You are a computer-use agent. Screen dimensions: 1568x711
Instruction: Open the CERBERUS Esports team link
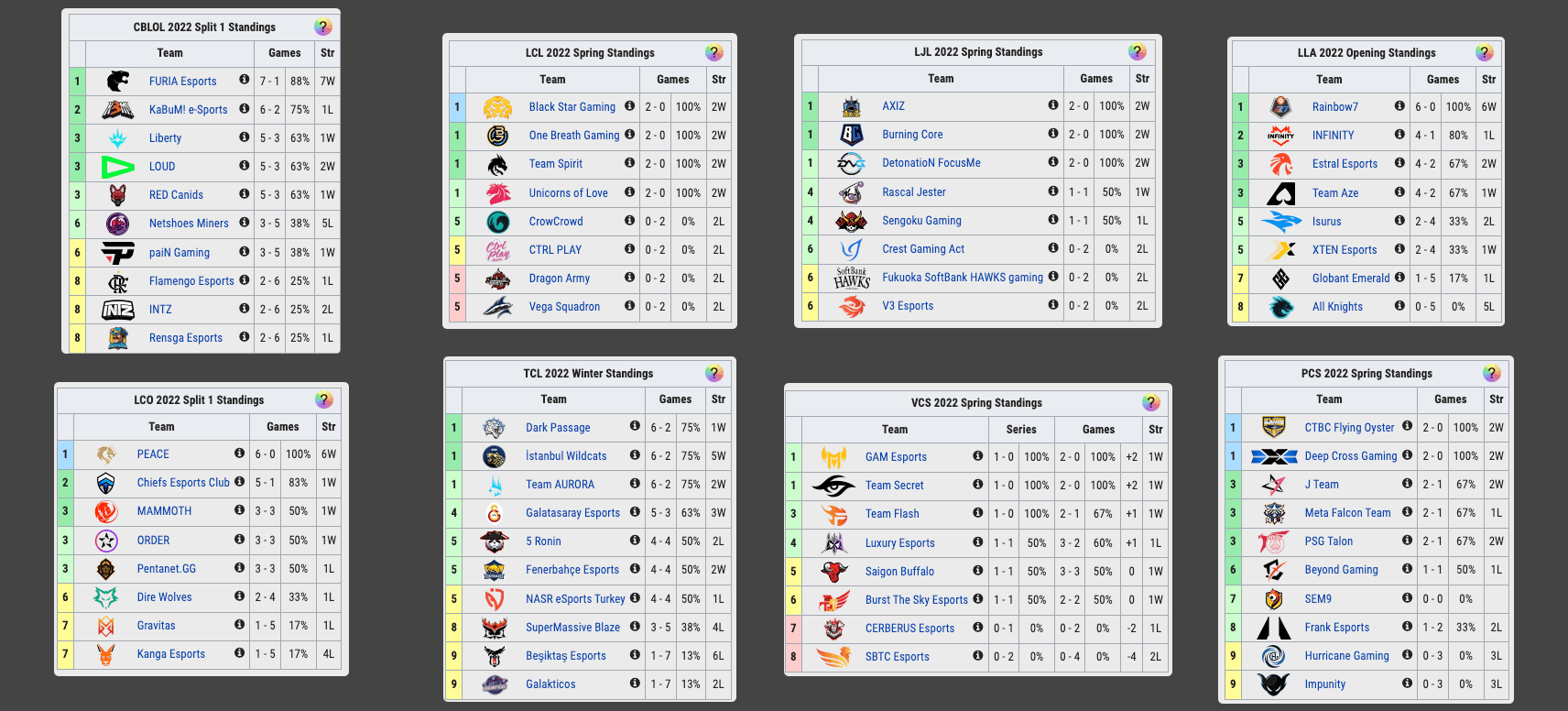click(910, 629)
